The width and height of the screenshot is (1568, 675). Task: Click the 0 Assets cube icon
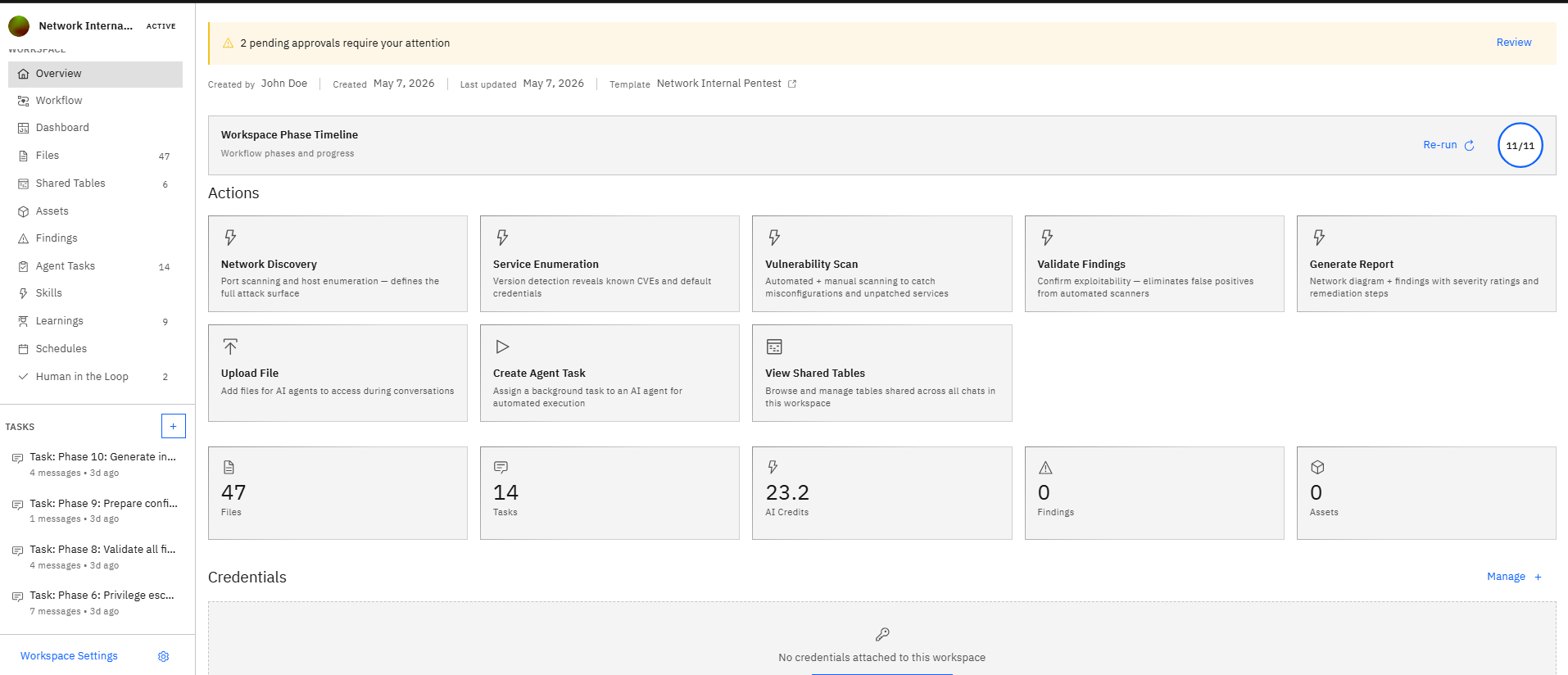1317,468
